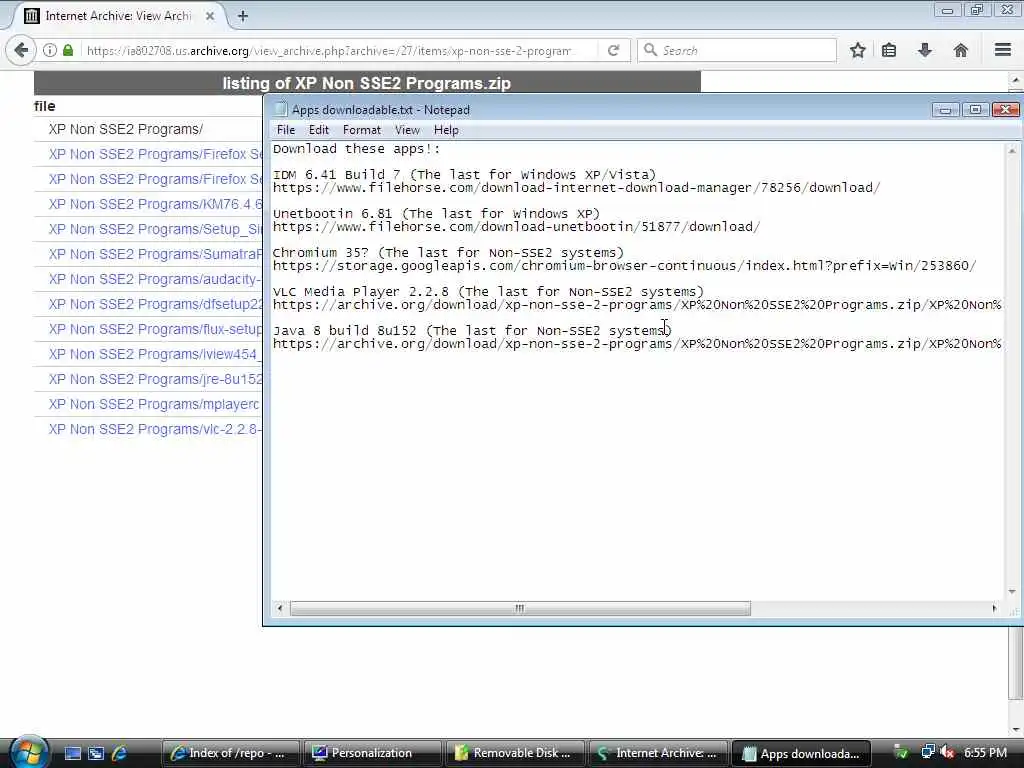1024x768 pixels.
Task: Open XP Non SSE2 Programs/flux-setup link
Action: [x=155, y=329]
